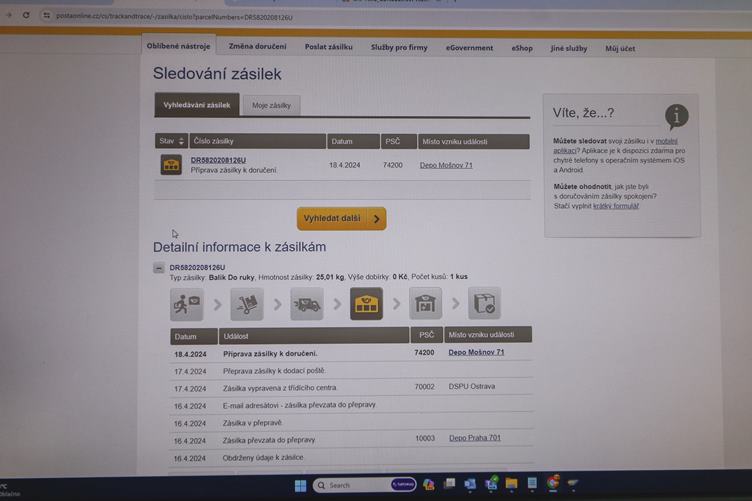752x501 pixels.
Task: Click the 'Detailní informace k zásilkám' heading
Action: tap(239, 247)
